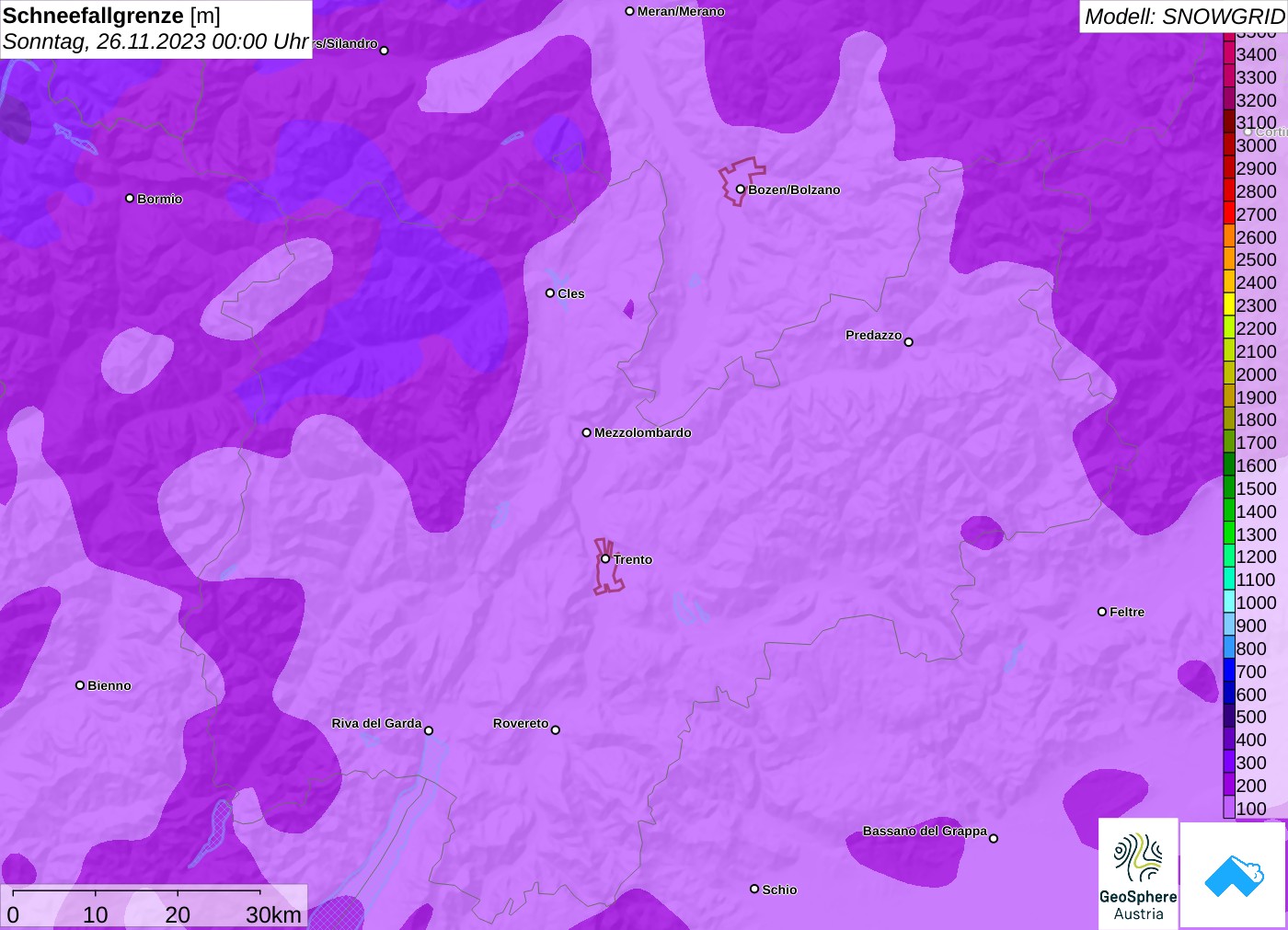Select the 1500 m green legend color
Viewport: 1288px width, 930px height.
1229,488
